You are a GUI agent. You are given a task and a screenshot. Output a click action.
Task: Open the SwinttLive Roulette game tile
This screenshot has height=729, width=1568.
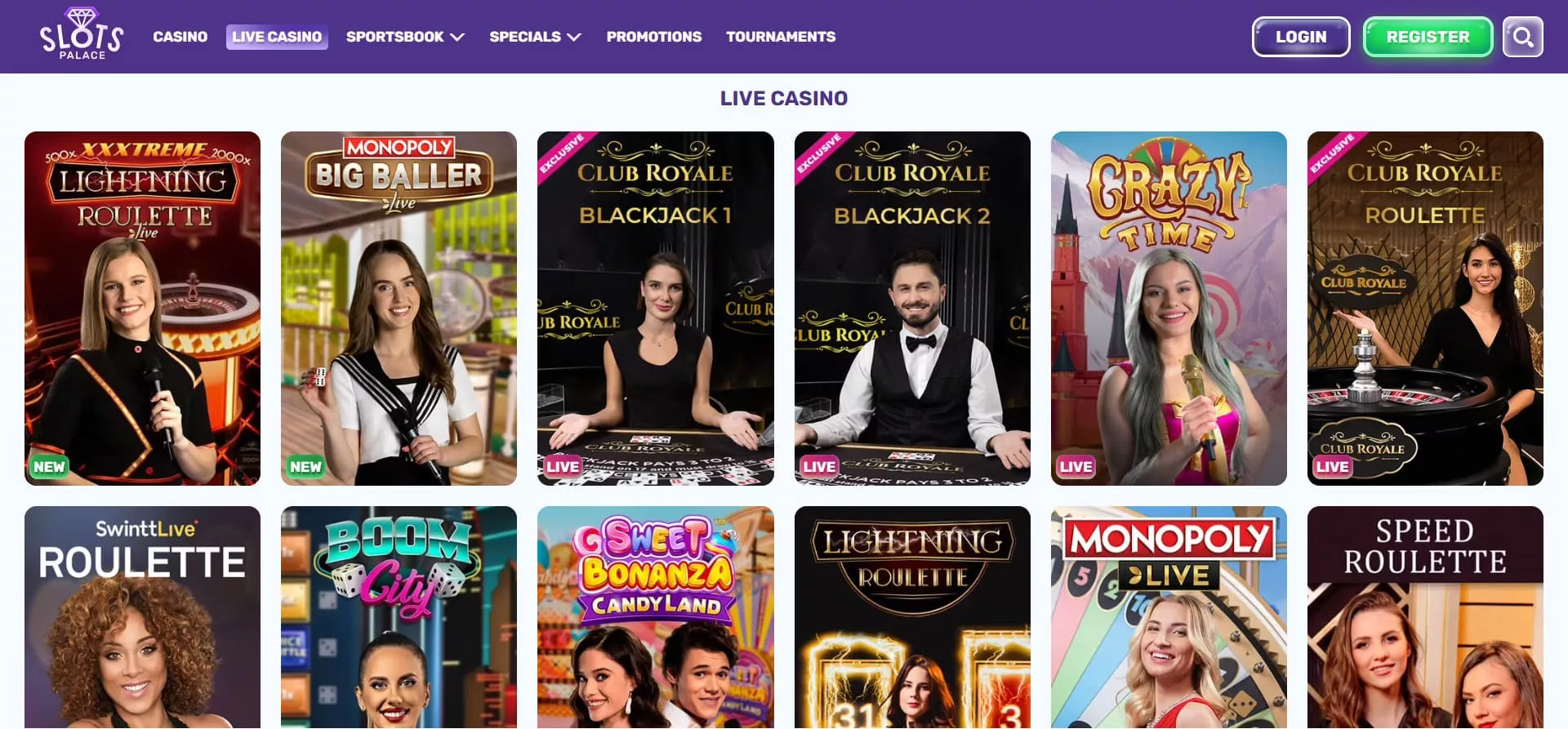(142, 617)
